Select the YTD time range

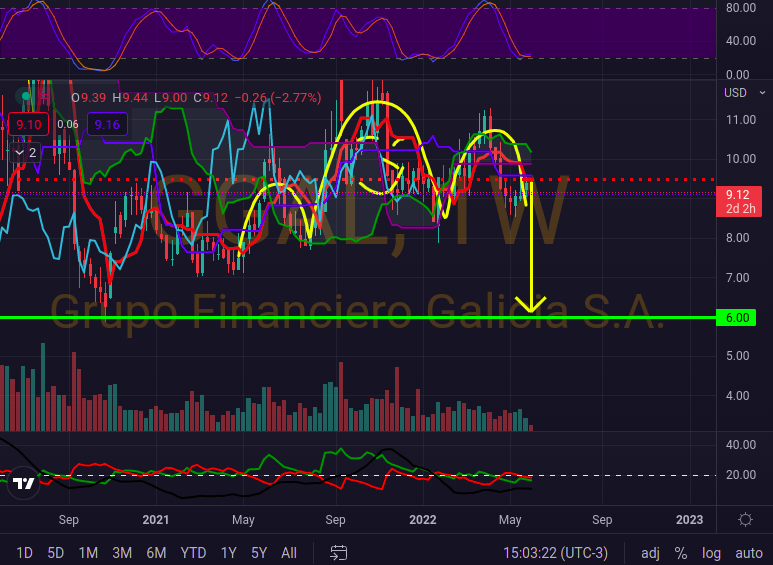coord(193,552)
